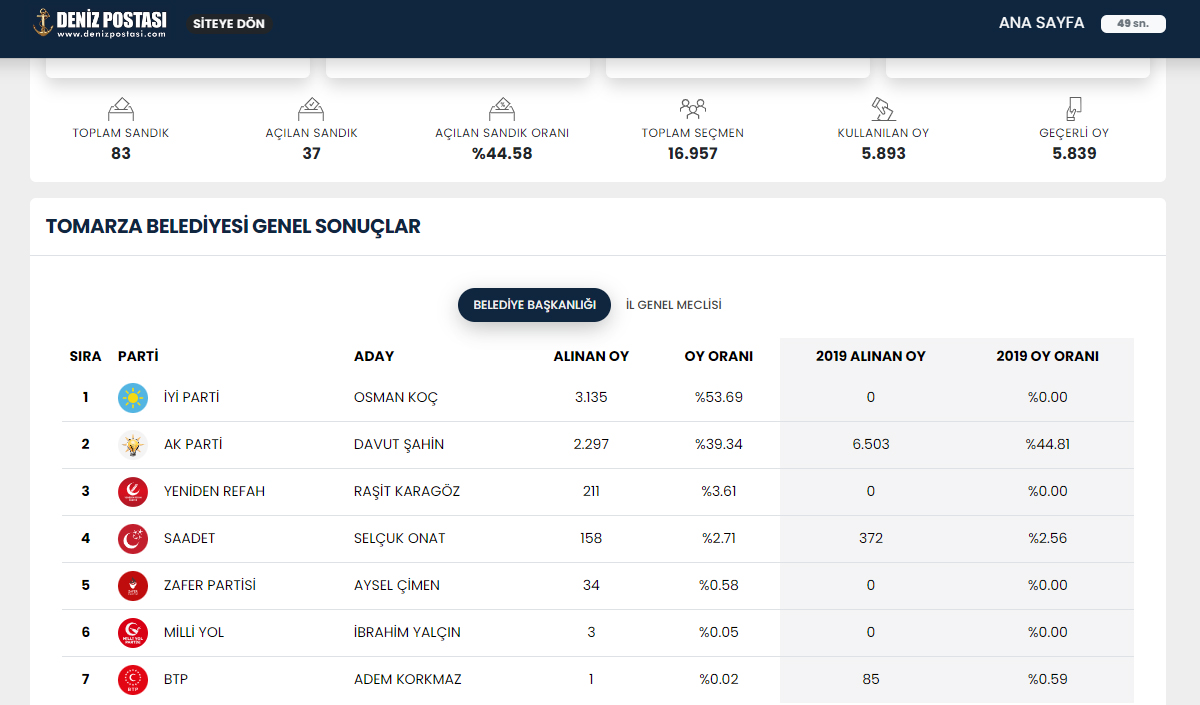This screenshot has width=1200, height=705.
Task: Click the vote count 2.297
Action: click(x=591, y=444)
